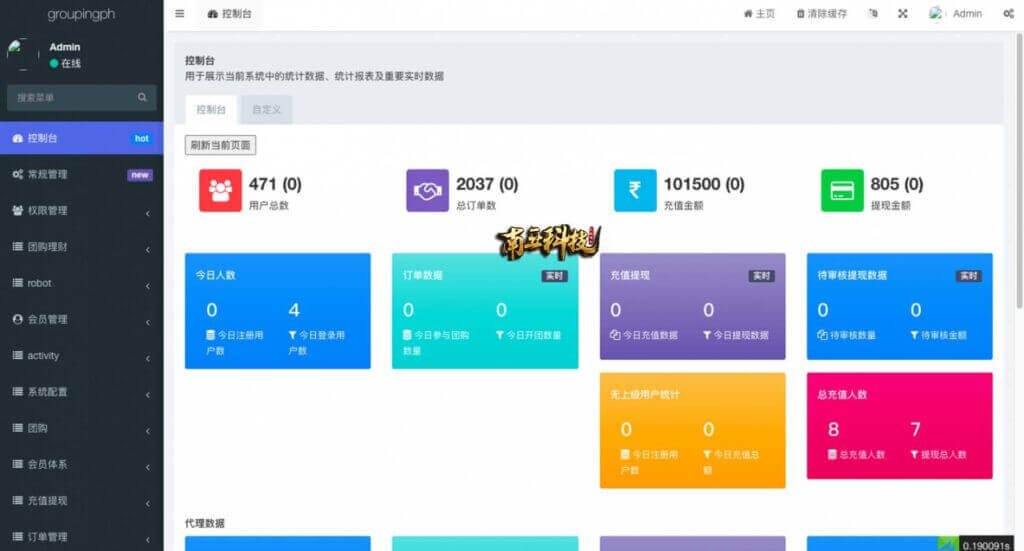Screen dimensions: 1024x551
Task: Expand the 会员管理 sidebar menu
Action: point(80,320)
